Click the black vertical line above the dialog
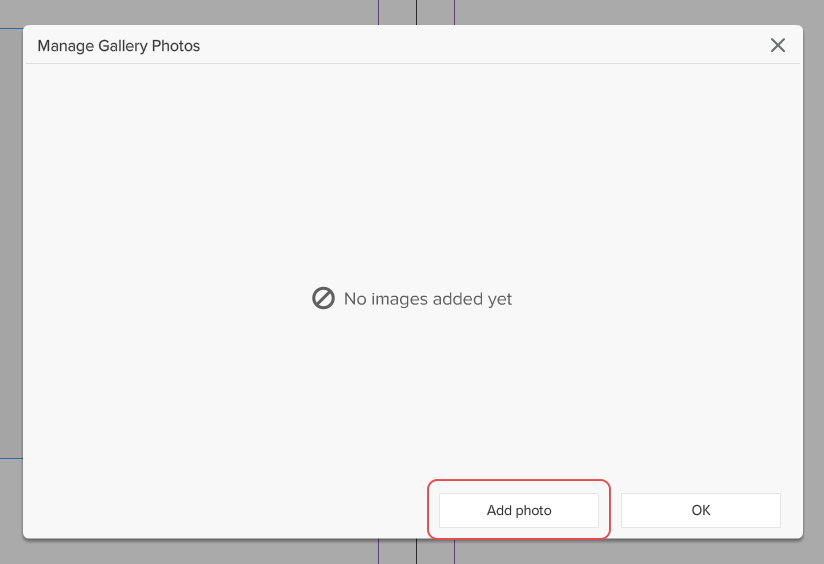Viewport: 824px width, 564px height. pos(416,11)
